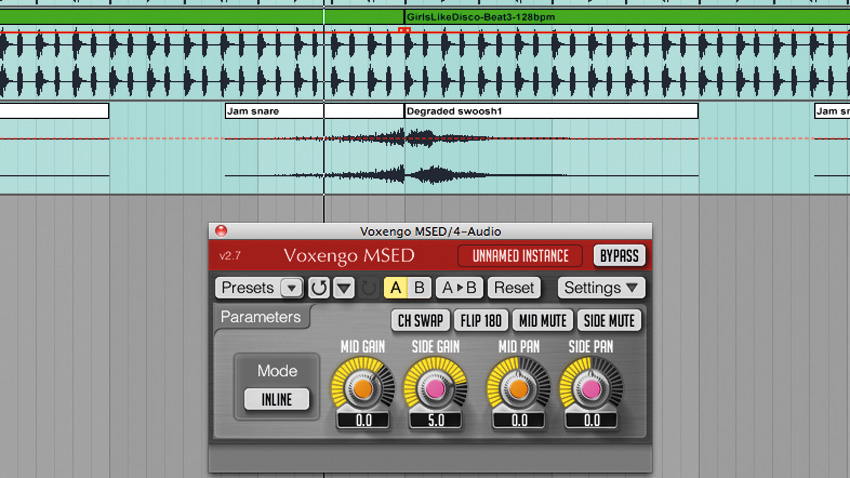This screenshot has height=478, width=850.
Task: Click the Unnamed Instance name field
Action: pos(520,256)
